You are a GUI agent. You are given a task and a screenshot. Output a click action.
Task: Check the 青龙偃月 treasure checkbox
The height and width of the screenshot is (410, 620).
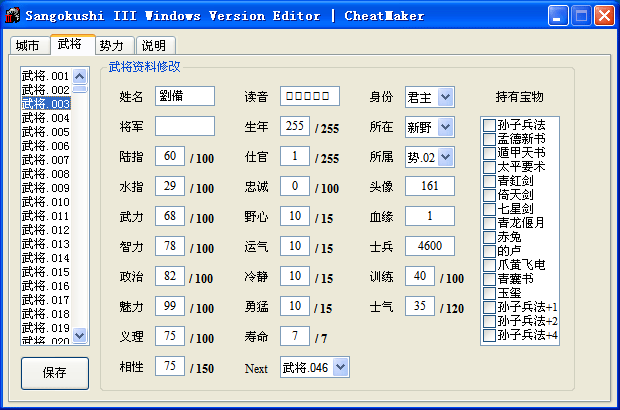click(489, 223)
